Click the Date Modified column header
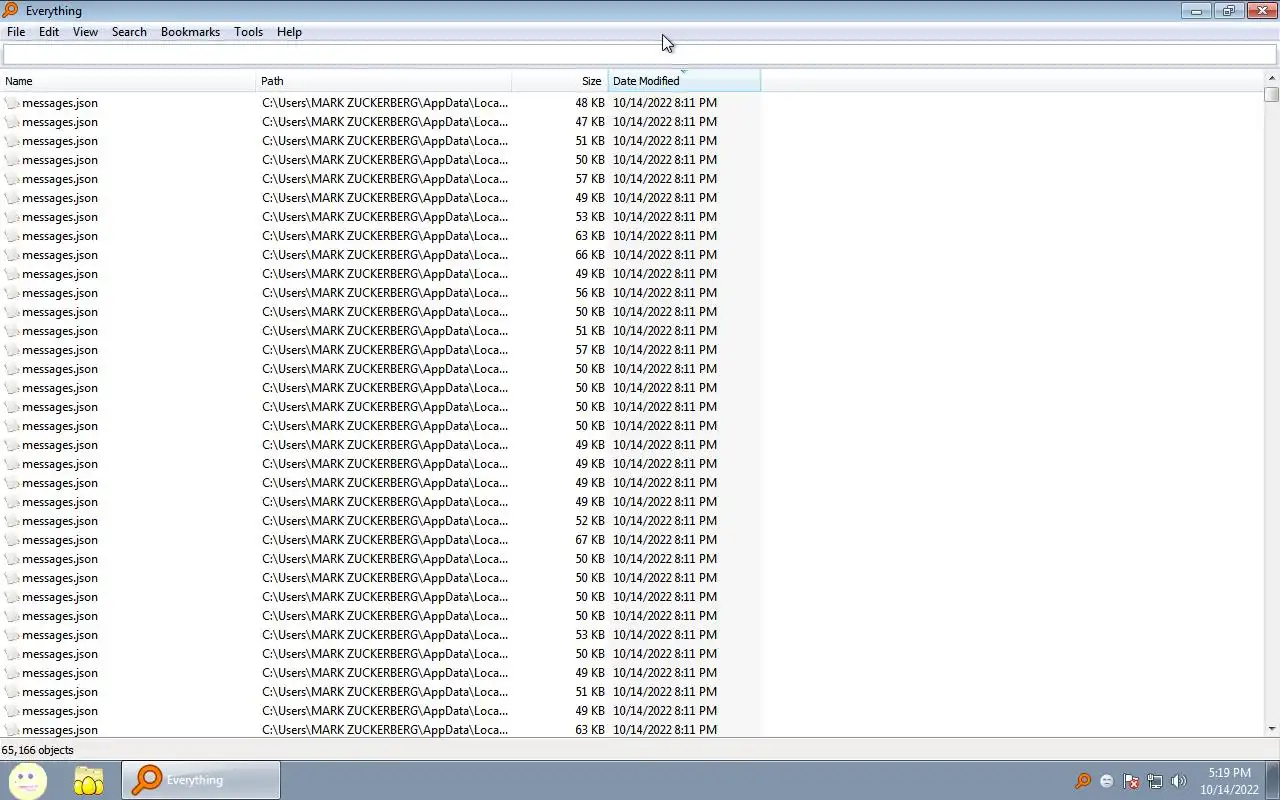 pyautogui.click(x=684, y=81)
